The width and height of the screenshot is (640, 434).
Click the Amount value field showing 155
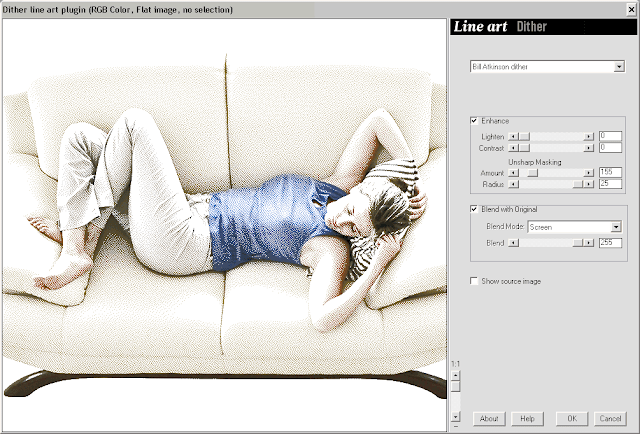coord(610,173)
